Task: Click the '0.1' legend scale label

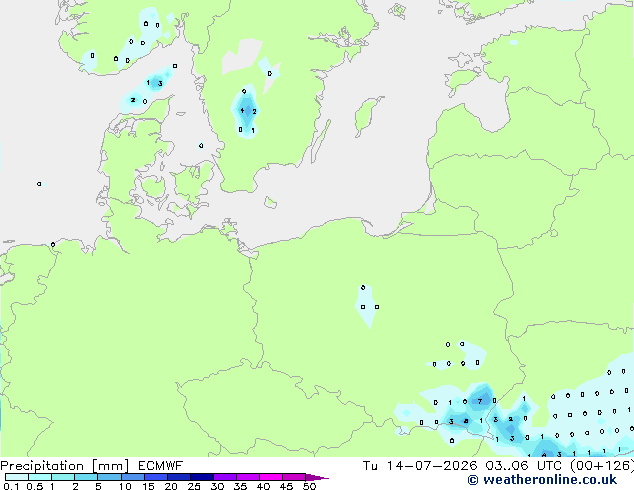Action: pyautogui.click(x=11, y=486)
